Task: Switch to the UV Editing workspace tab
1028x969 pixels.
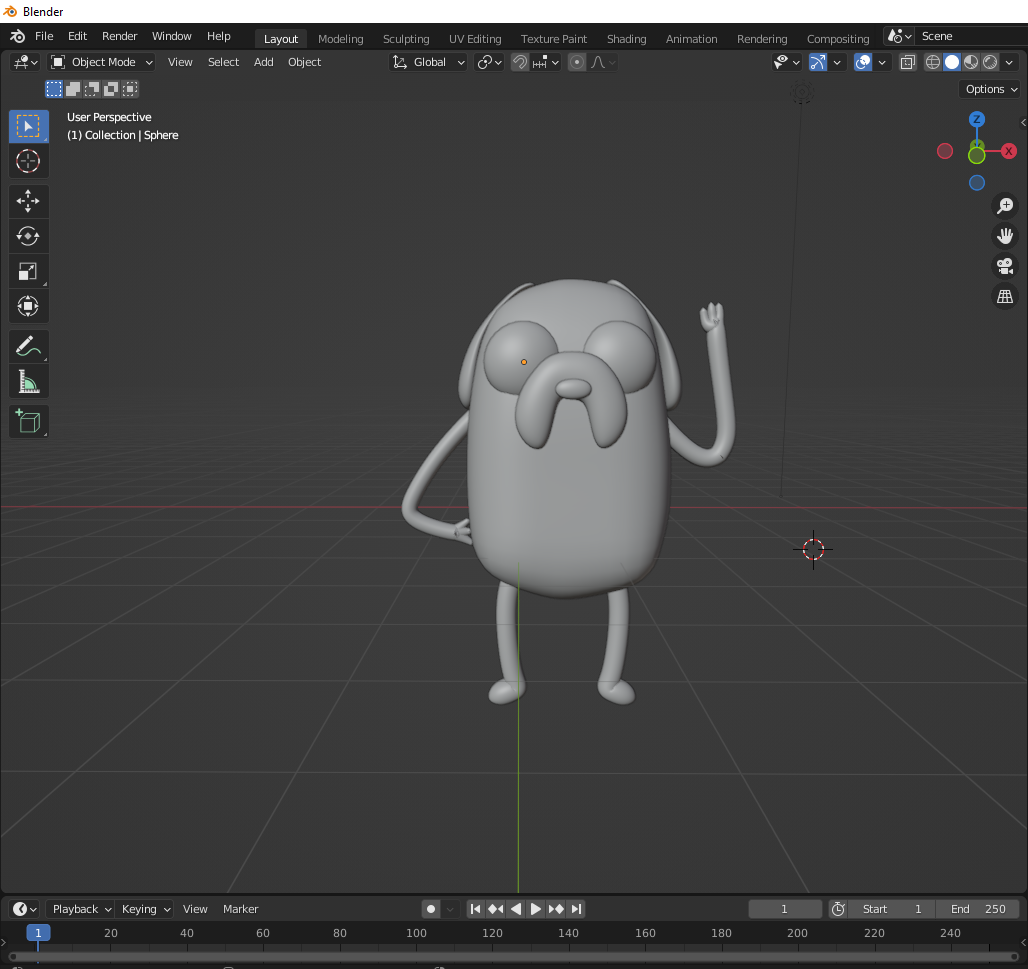Action: [475, 39]
